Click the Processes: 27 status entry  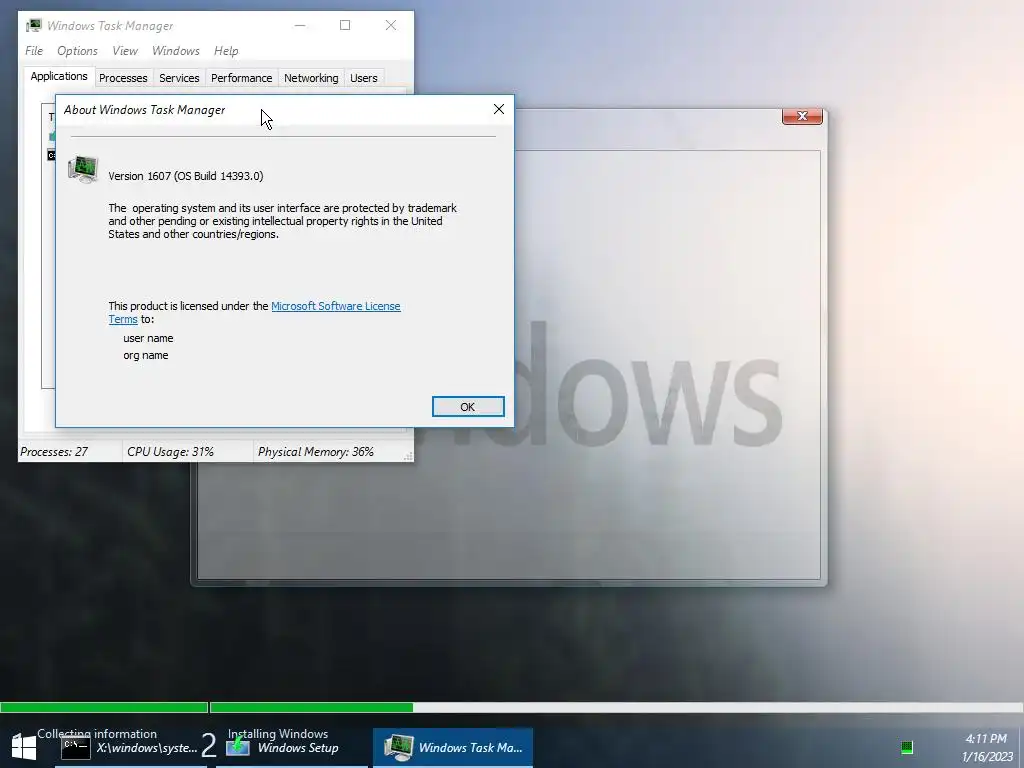pos(54,451)
